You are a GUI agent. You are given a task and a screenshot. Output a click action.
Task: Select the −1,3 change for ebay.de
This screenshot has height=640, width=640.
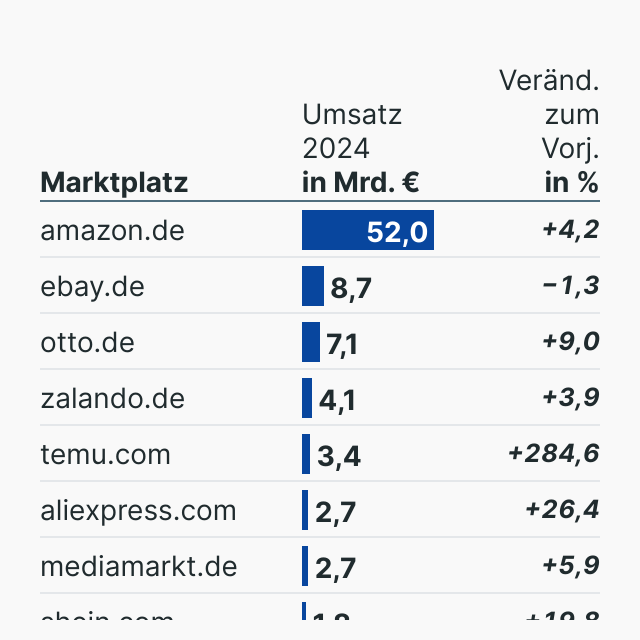(570, 287)
